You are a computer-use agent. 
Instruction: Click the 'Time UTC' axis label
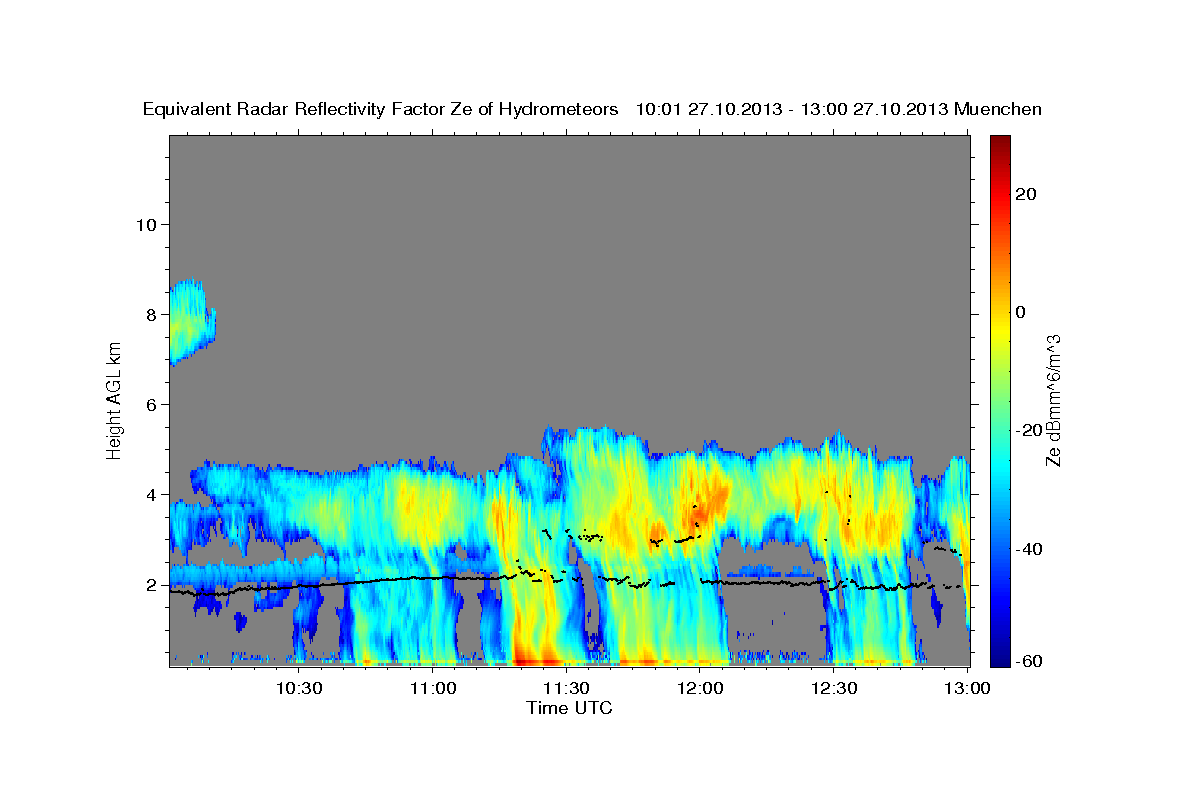(569, 708)
